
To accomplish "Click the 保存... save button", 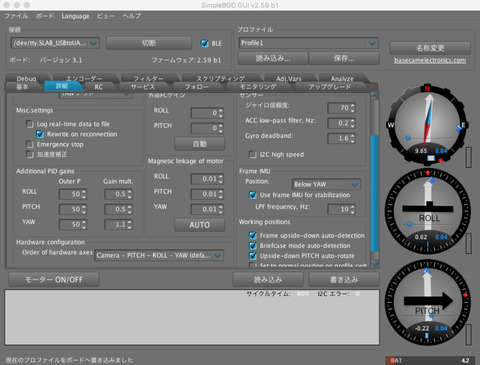I will click(344, 58).
